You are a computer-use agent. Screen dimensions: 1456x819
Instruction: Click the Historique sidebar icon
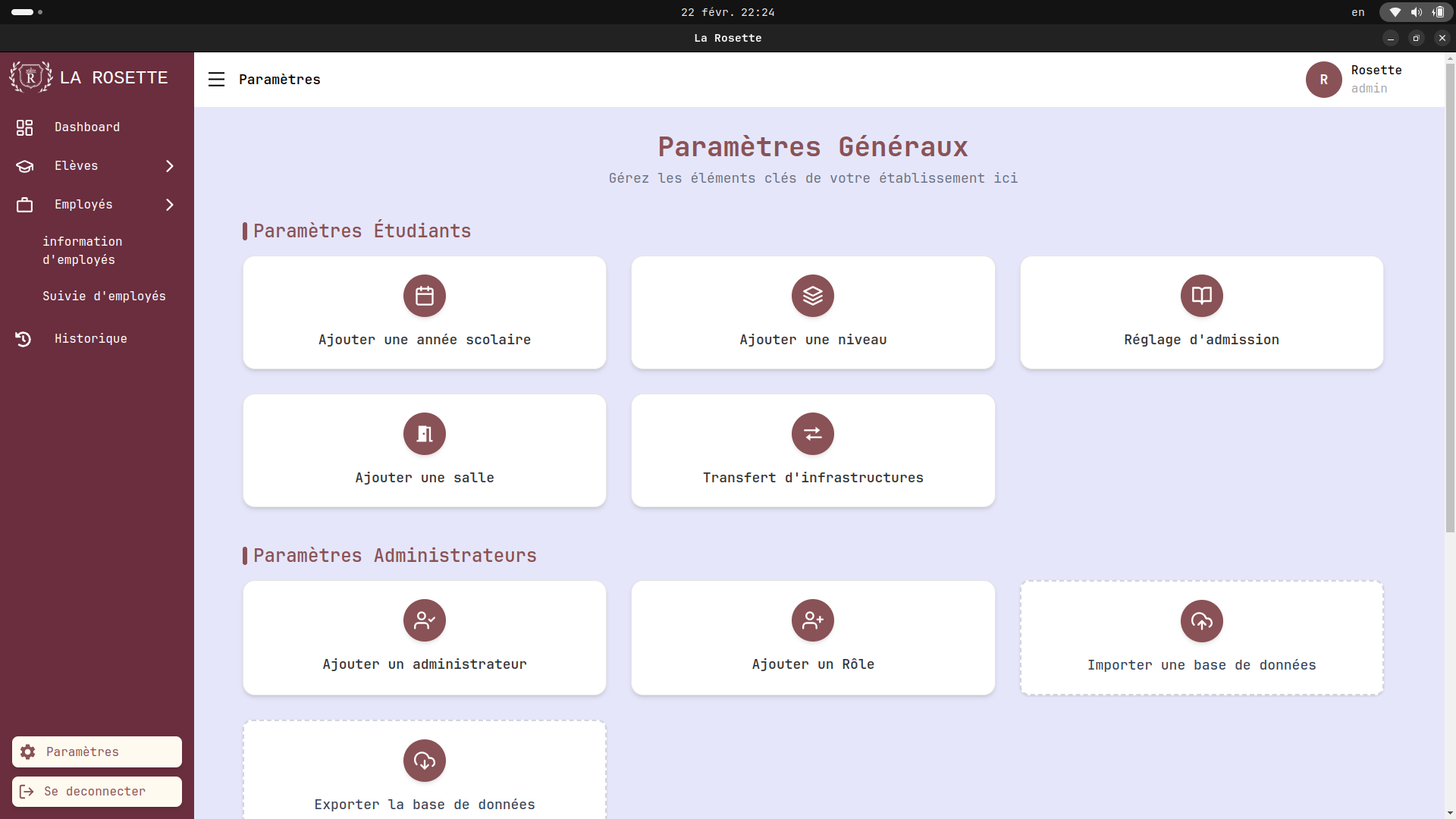tap(24, 339)
